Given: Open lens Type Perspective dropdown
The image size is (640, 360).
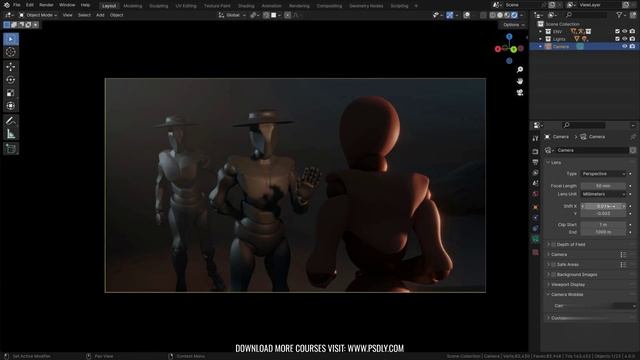Looking at the screenshot, I should (x=603, y=174).
